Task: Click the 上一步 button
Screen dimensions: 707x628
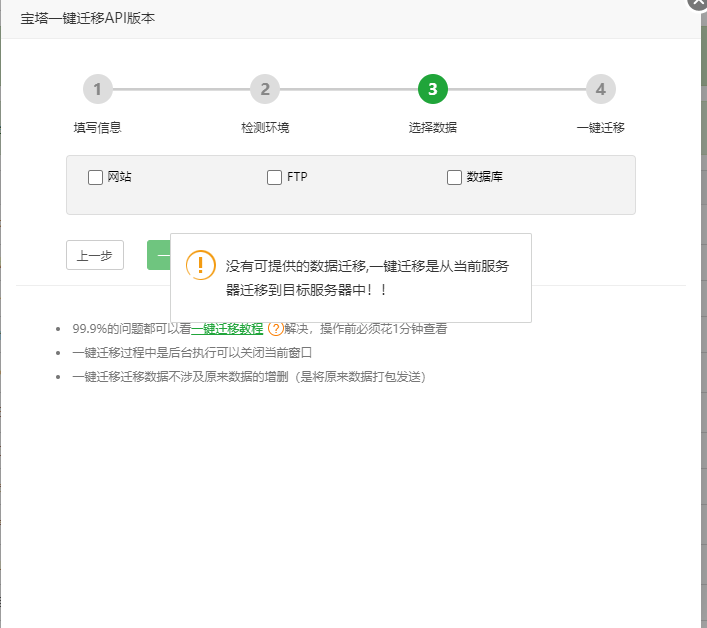Action: [x=95, y=255]
